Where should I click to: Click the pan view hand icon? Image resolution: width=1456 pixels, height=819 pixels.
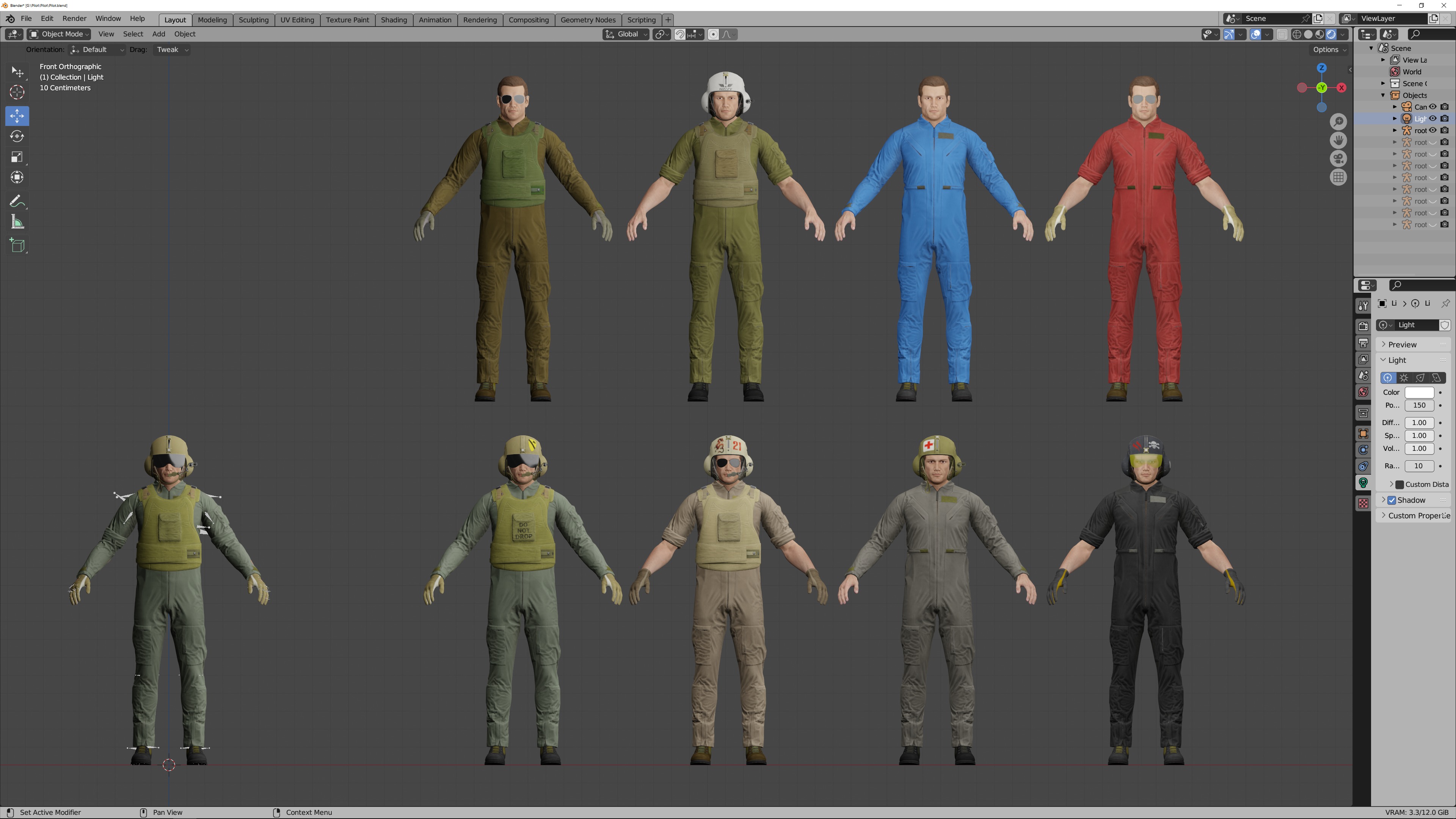tap(1338, 140)
